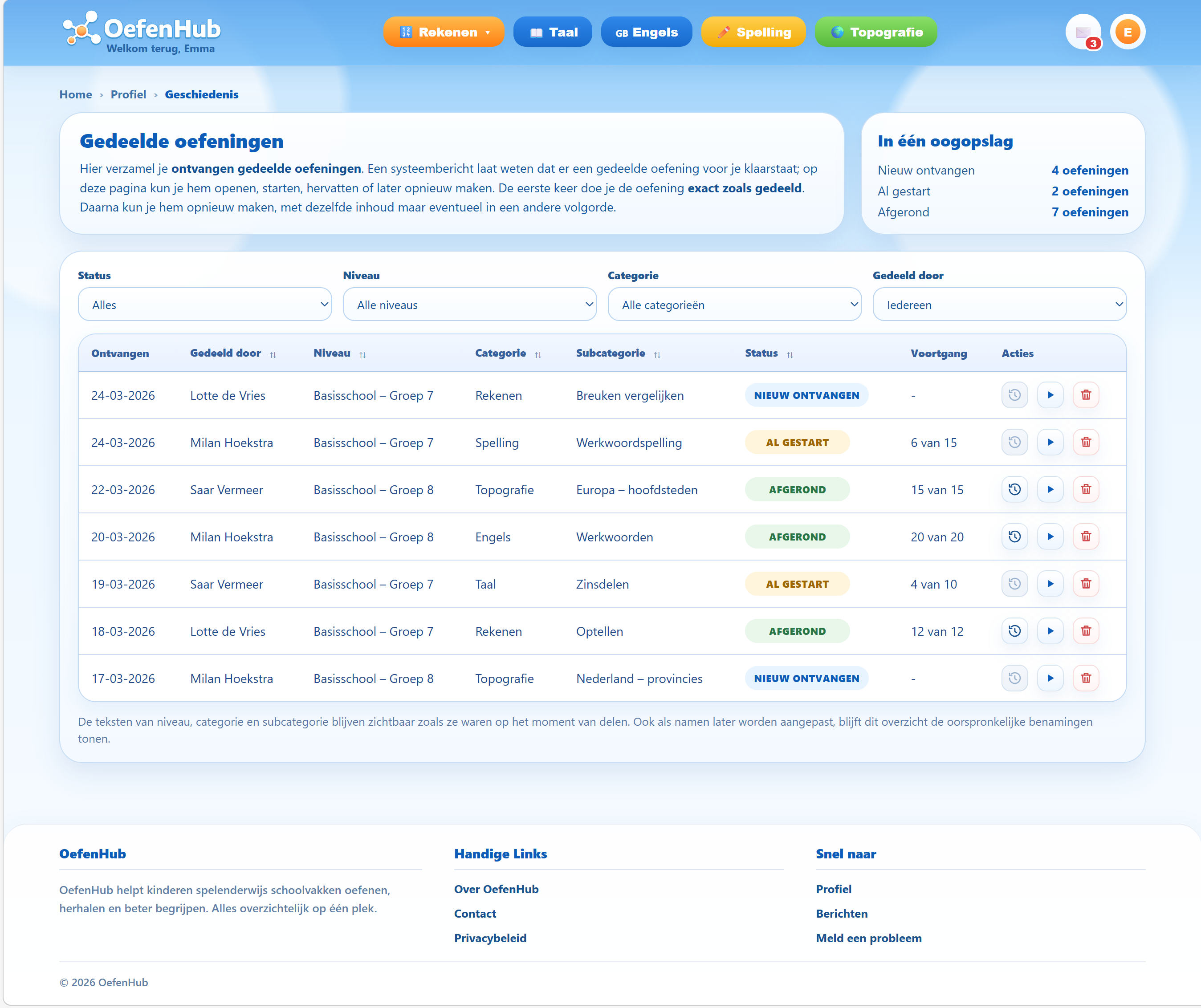Delete the Europa – hoofdsteden row

(x=1086, y=489)
